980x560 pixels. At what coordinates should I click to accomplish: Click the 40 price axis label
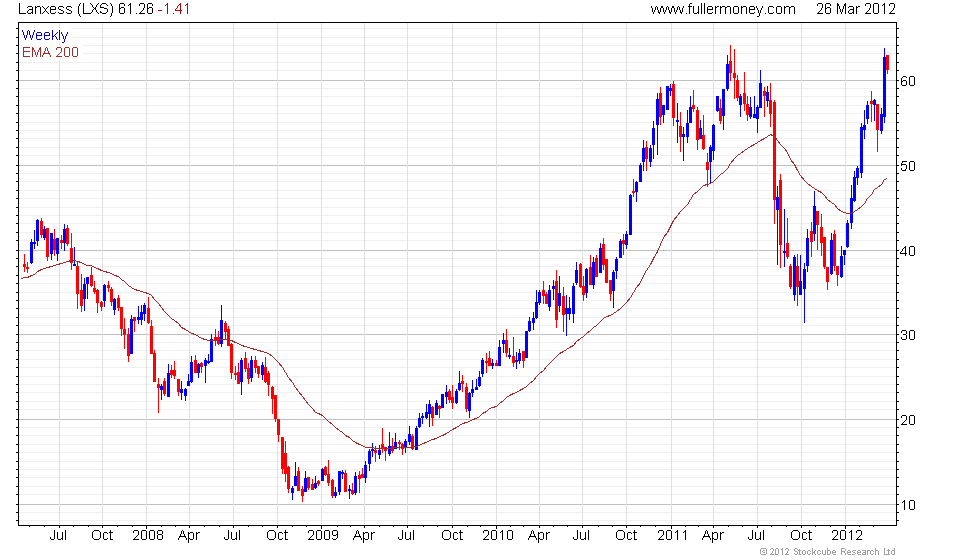tap(908, 251)
